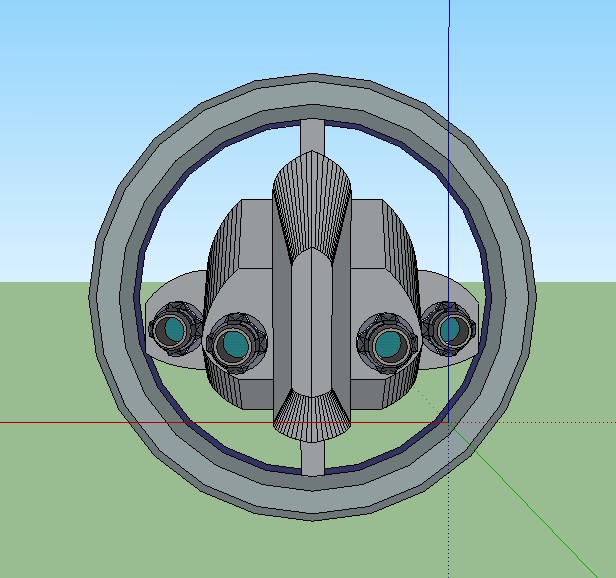
Task: Select the far-left teal engine lens
Action: click(x=172, y=330)
